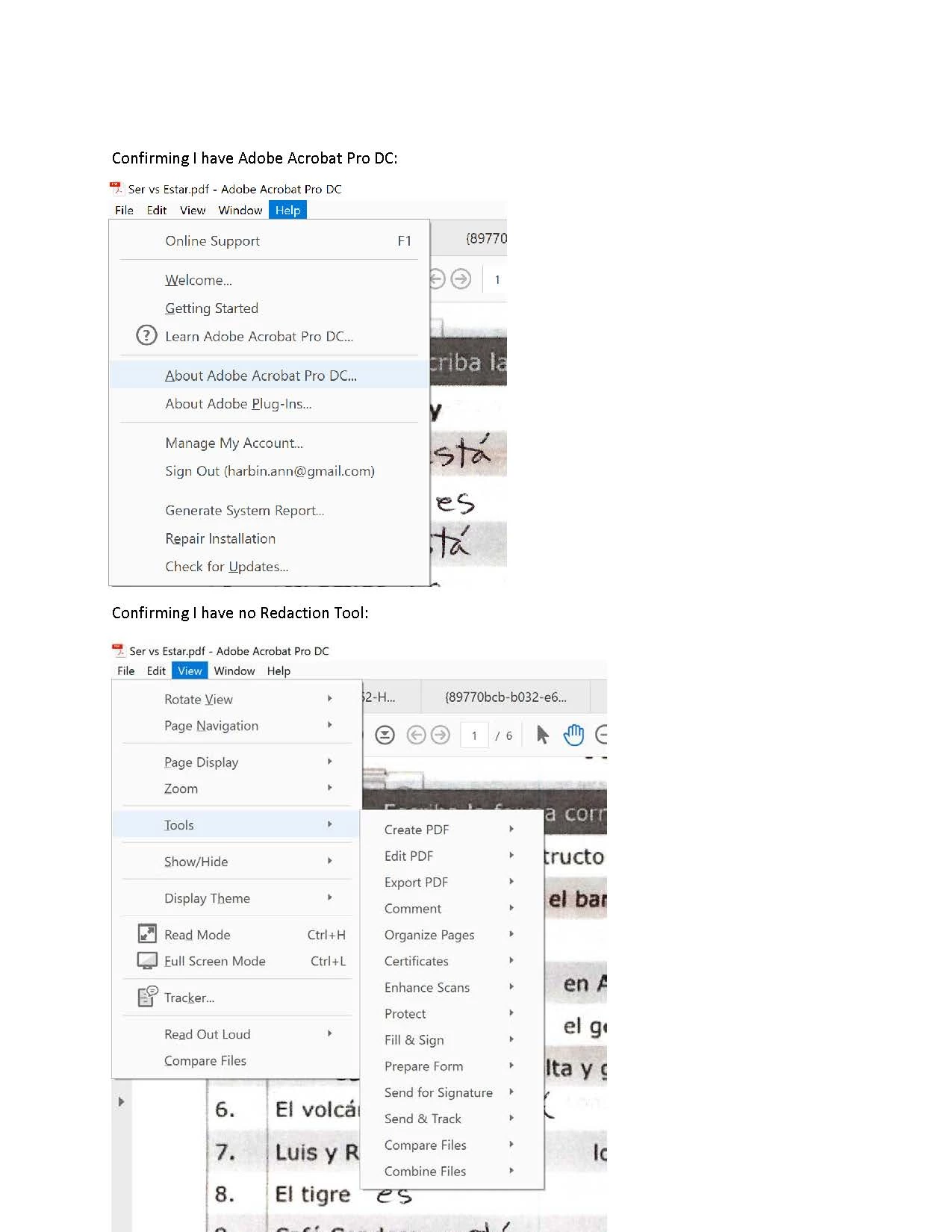Choose Getting Started menu entry

[x=270, y=308]
